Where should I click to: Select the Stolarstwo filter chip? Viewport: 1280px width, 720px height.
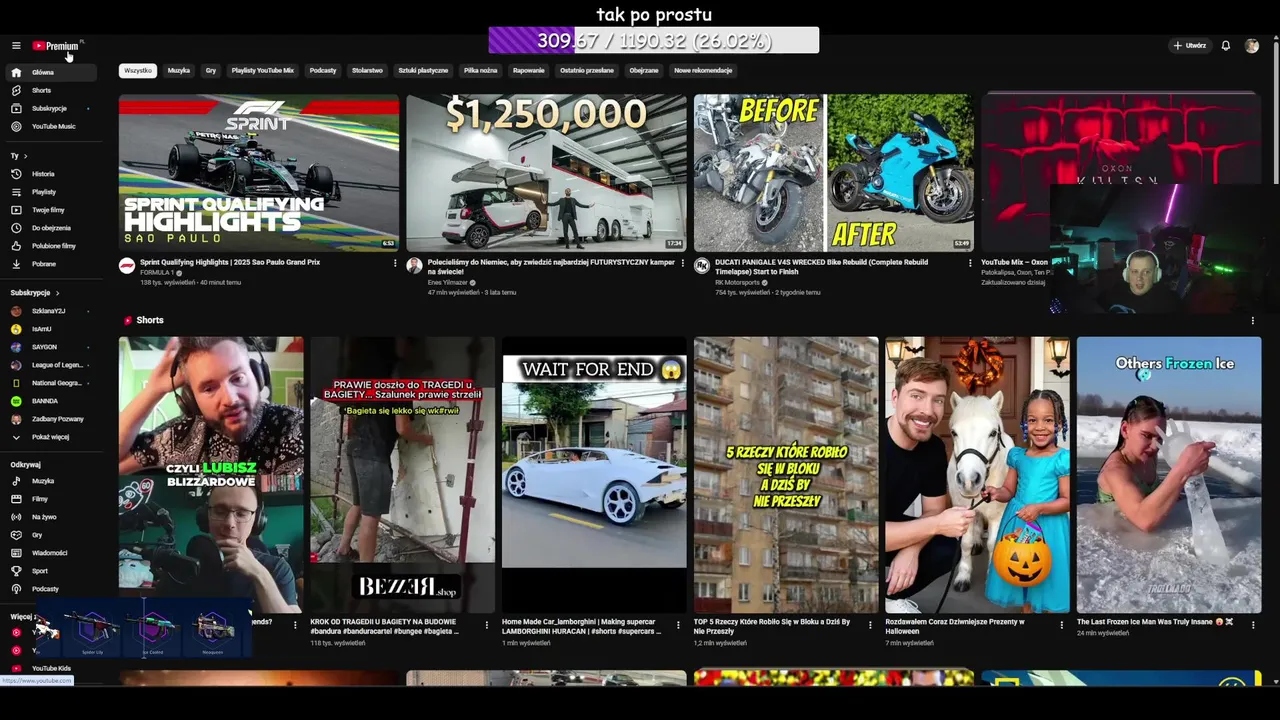click(x=367, y=71)
